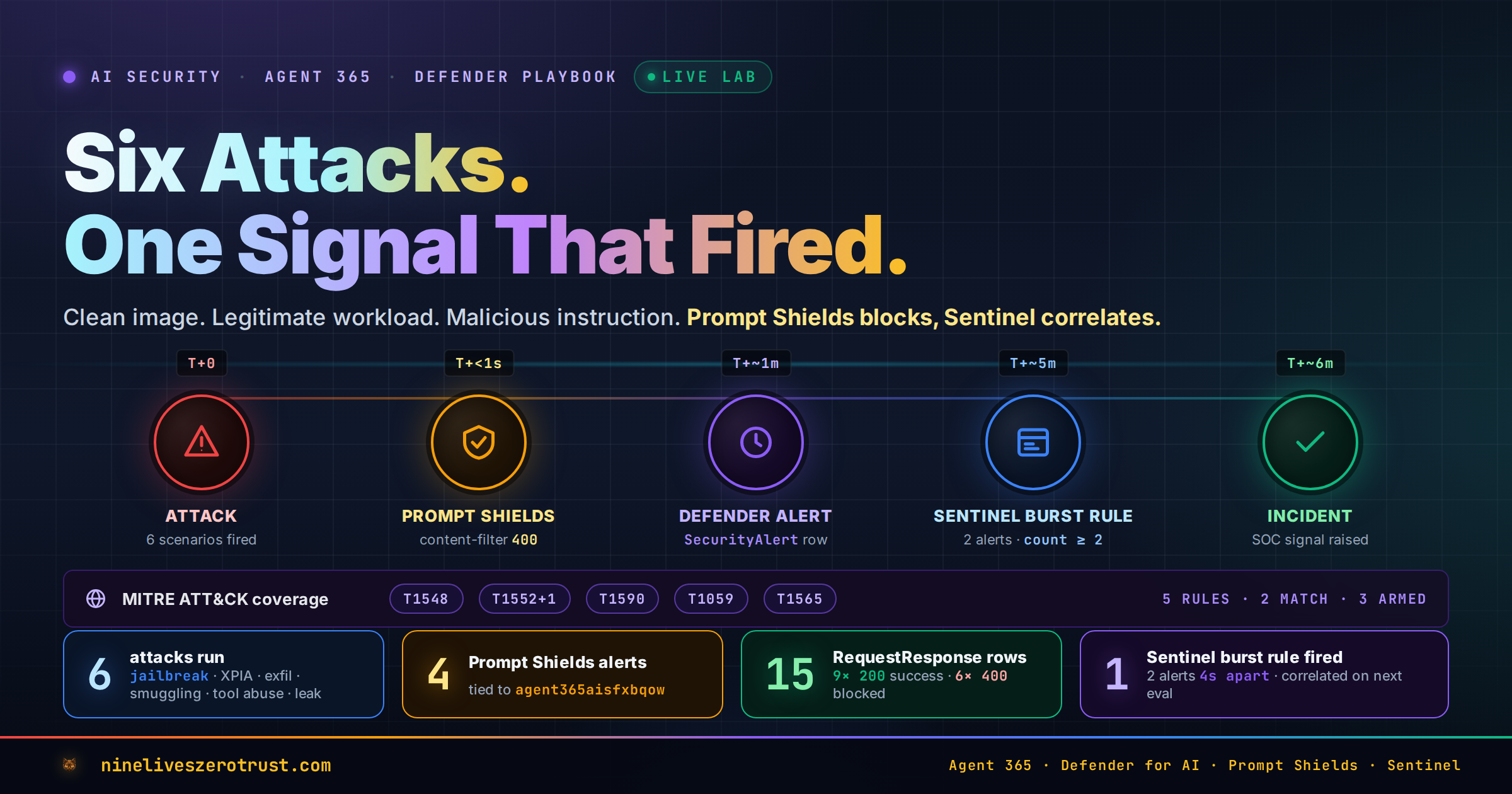The height and width of the screenshot is (794, 1512).
Task: Click the "PROMPT SHIELDS" timeline stage label
Action: point(479,516)
